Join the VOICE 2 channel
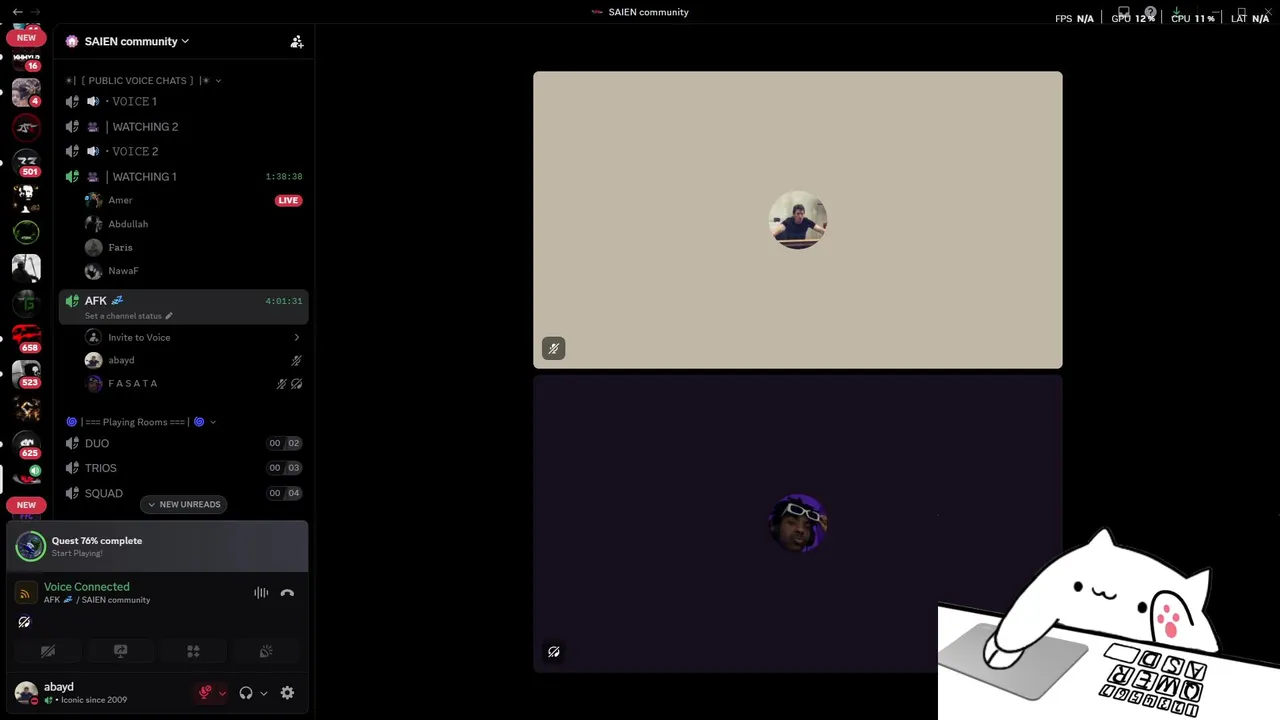This screenshot has width=1280, height=720. point(184,151)
